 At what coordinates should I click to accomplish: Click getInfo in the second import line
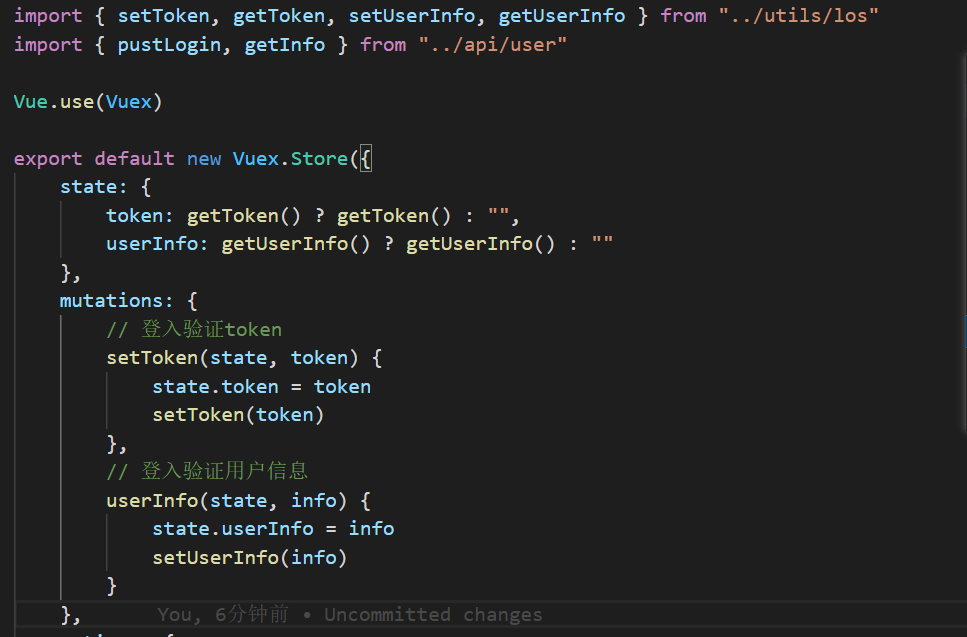pos(284,44)
